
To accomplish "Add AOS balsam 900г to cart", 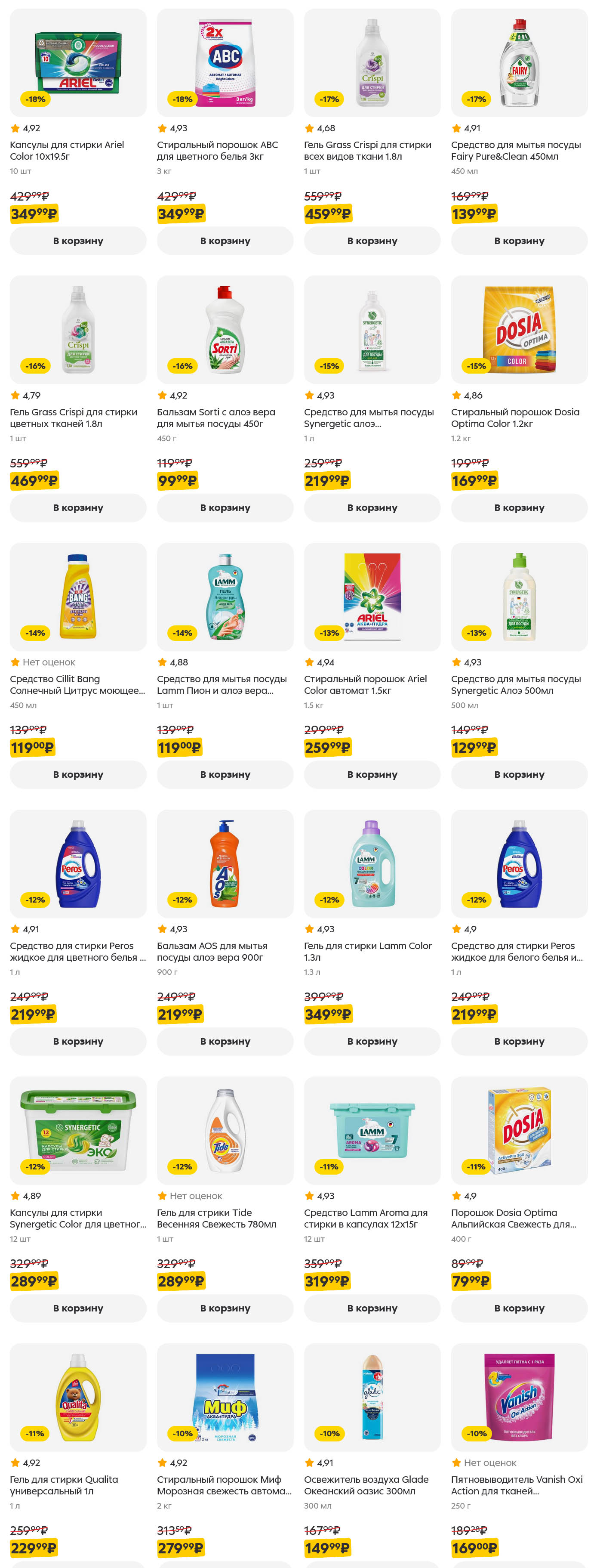I will pyautogui.click(x=225, y=1042).
